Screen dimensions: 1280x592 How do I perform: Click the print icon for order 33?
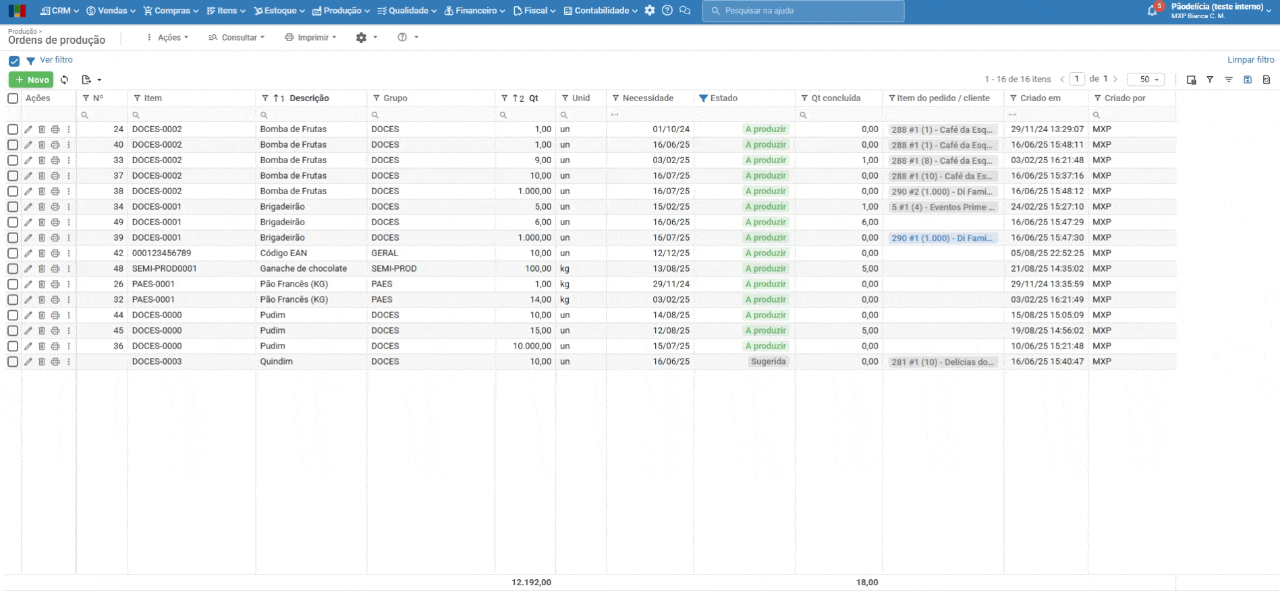coord(55,160)
